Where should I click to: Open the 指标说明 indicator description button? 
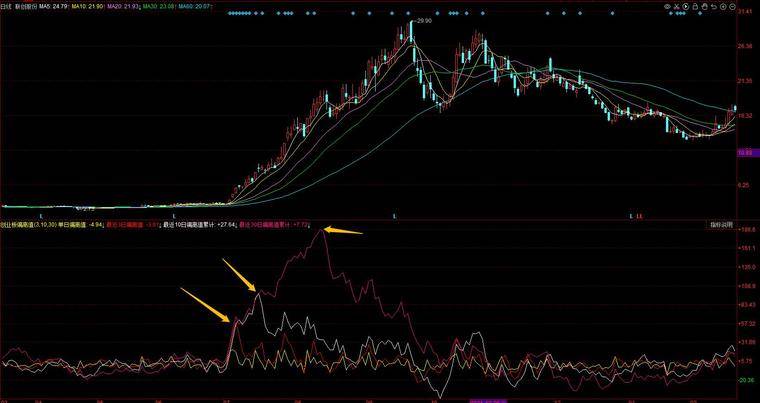point(722,225)
